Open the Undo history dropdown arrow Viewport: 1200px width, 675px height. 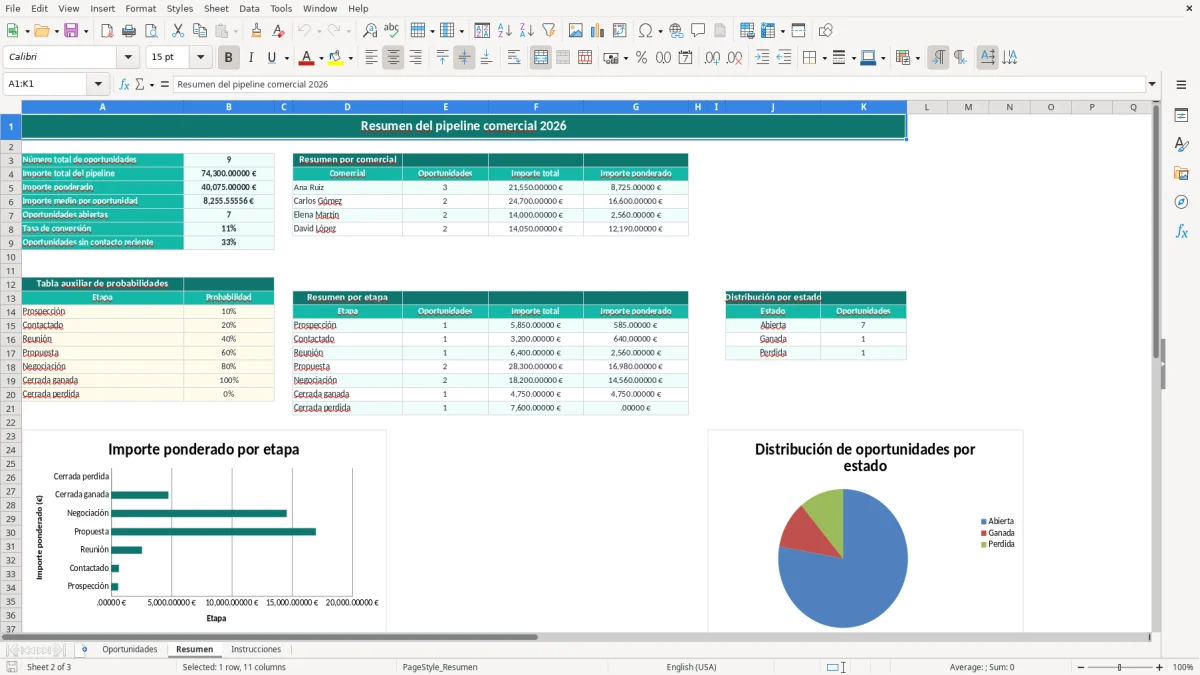319,31
